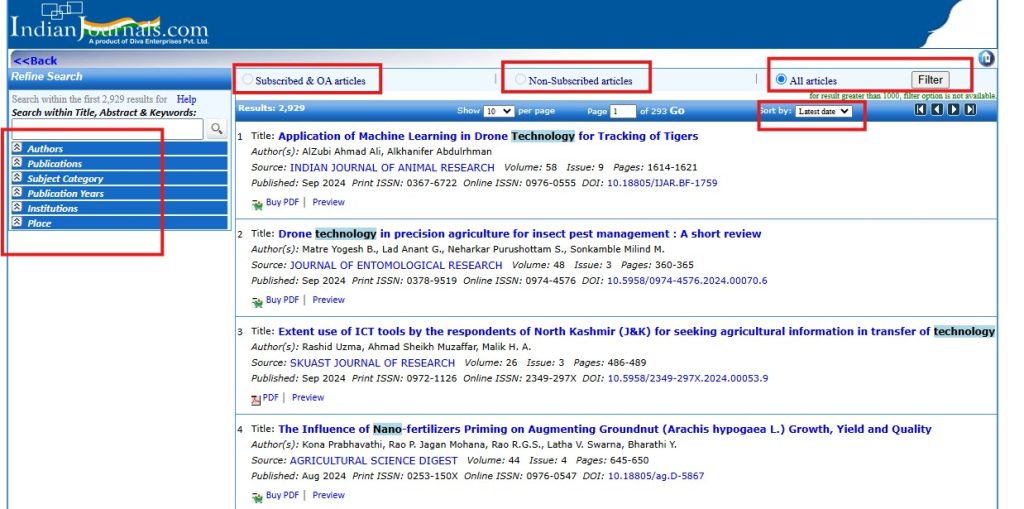This screenshot has height=509, width=1024.
Task: Open the Show per page dropdown
Action: pos(499,111)
